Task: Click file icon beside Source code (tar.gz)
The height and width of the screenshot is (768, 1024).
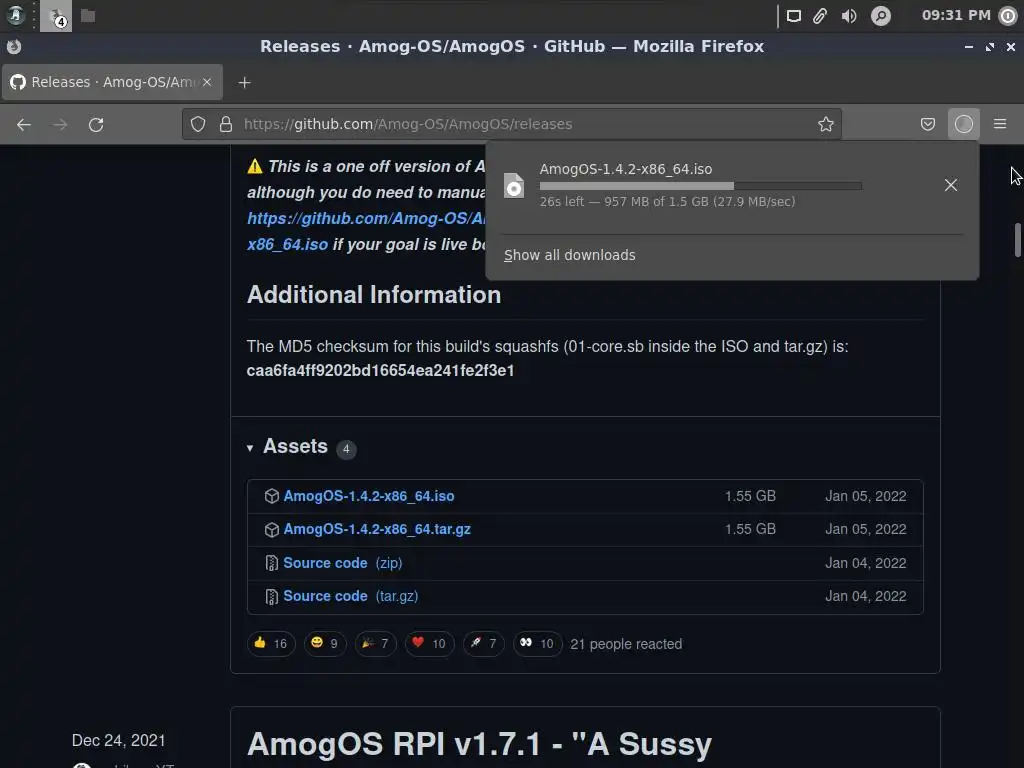Action: [x=272, y=596]
